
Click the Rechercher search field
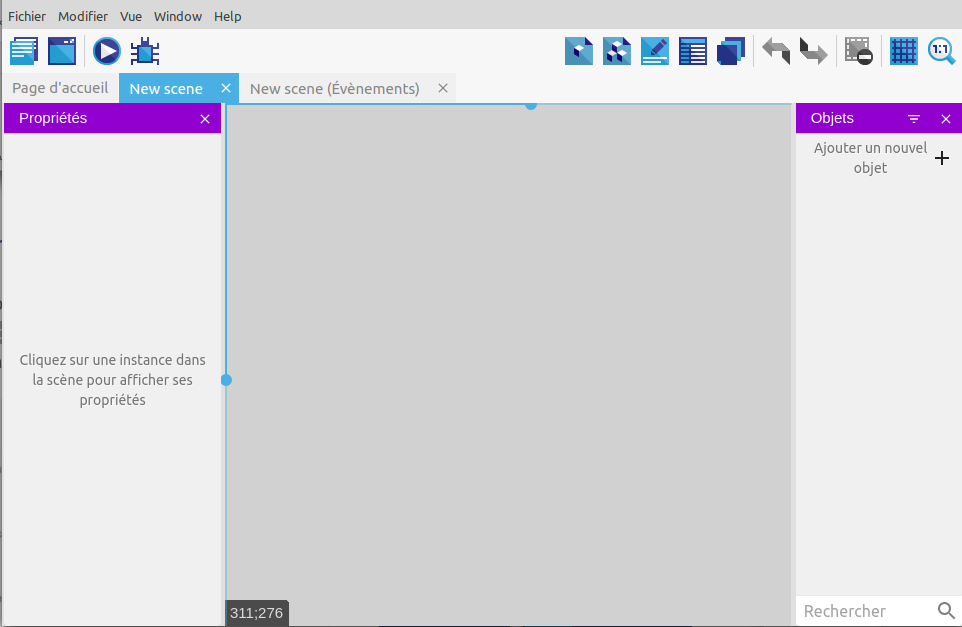pyautogui.click(x=866, y=611)
